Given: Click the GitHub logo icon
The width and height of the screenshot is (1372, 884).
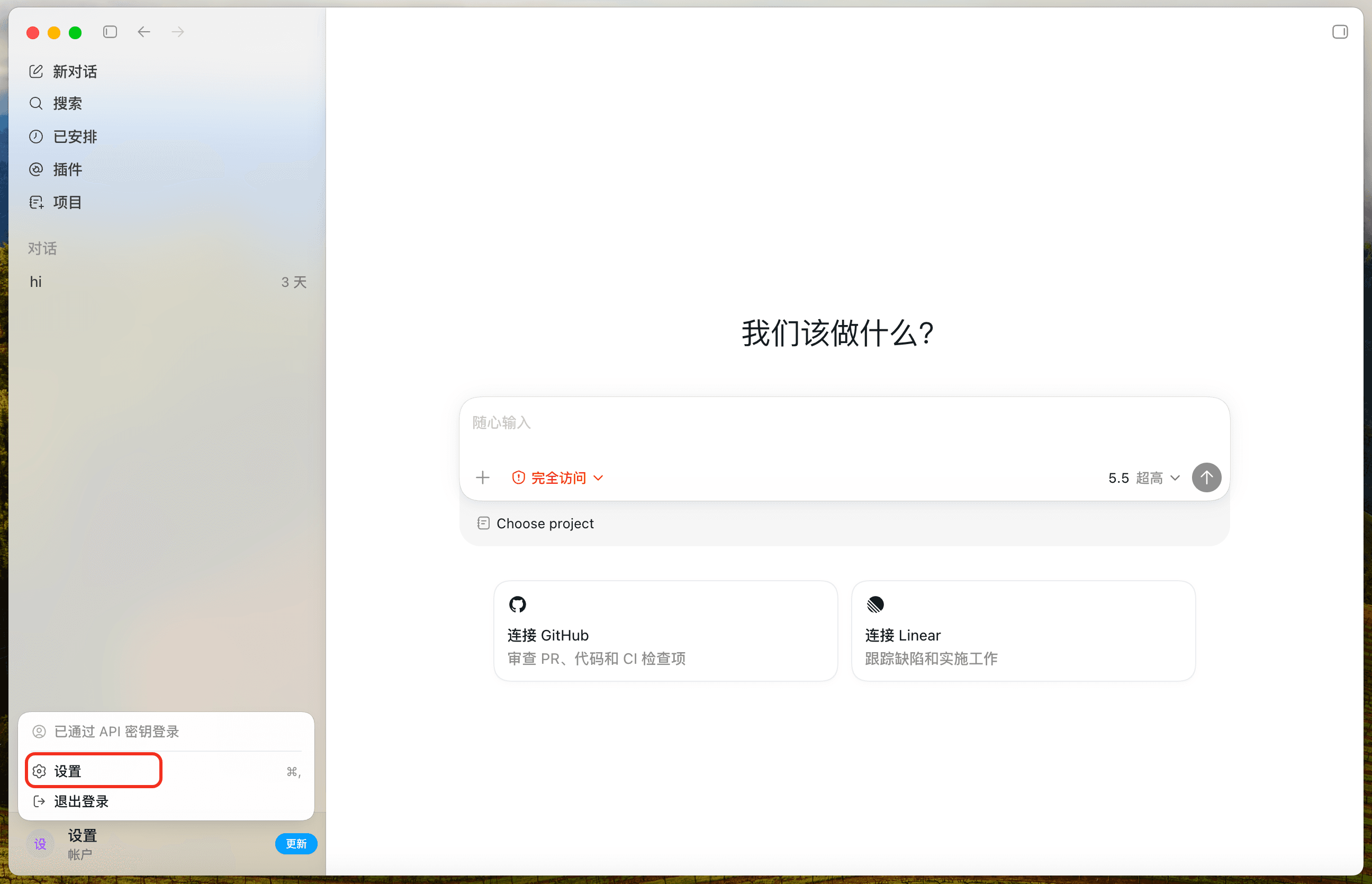Looking at the screenshot, I should [517, 605].
